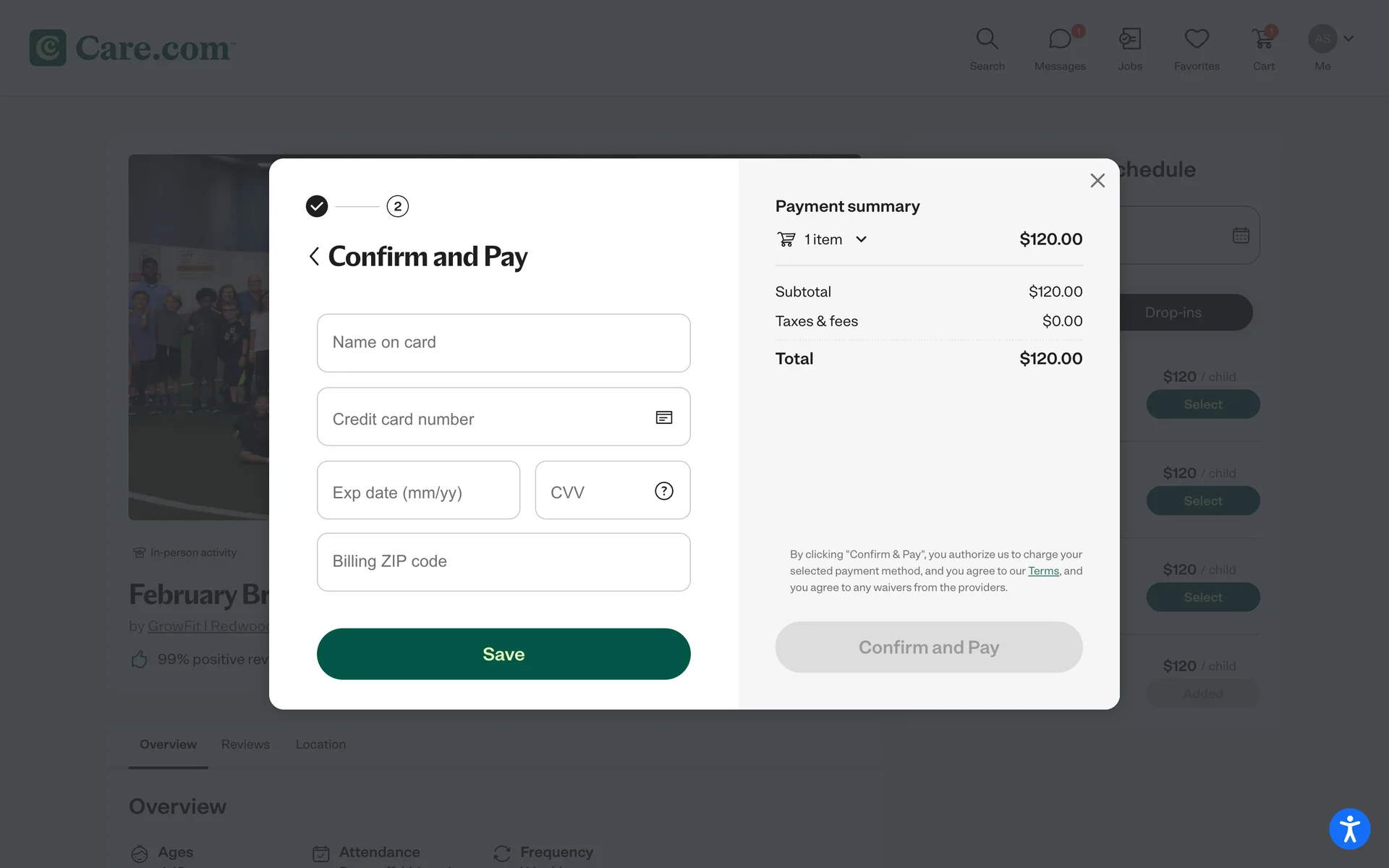
Task: Click the completed step one checkmark
Action: [x=317, y=206]
